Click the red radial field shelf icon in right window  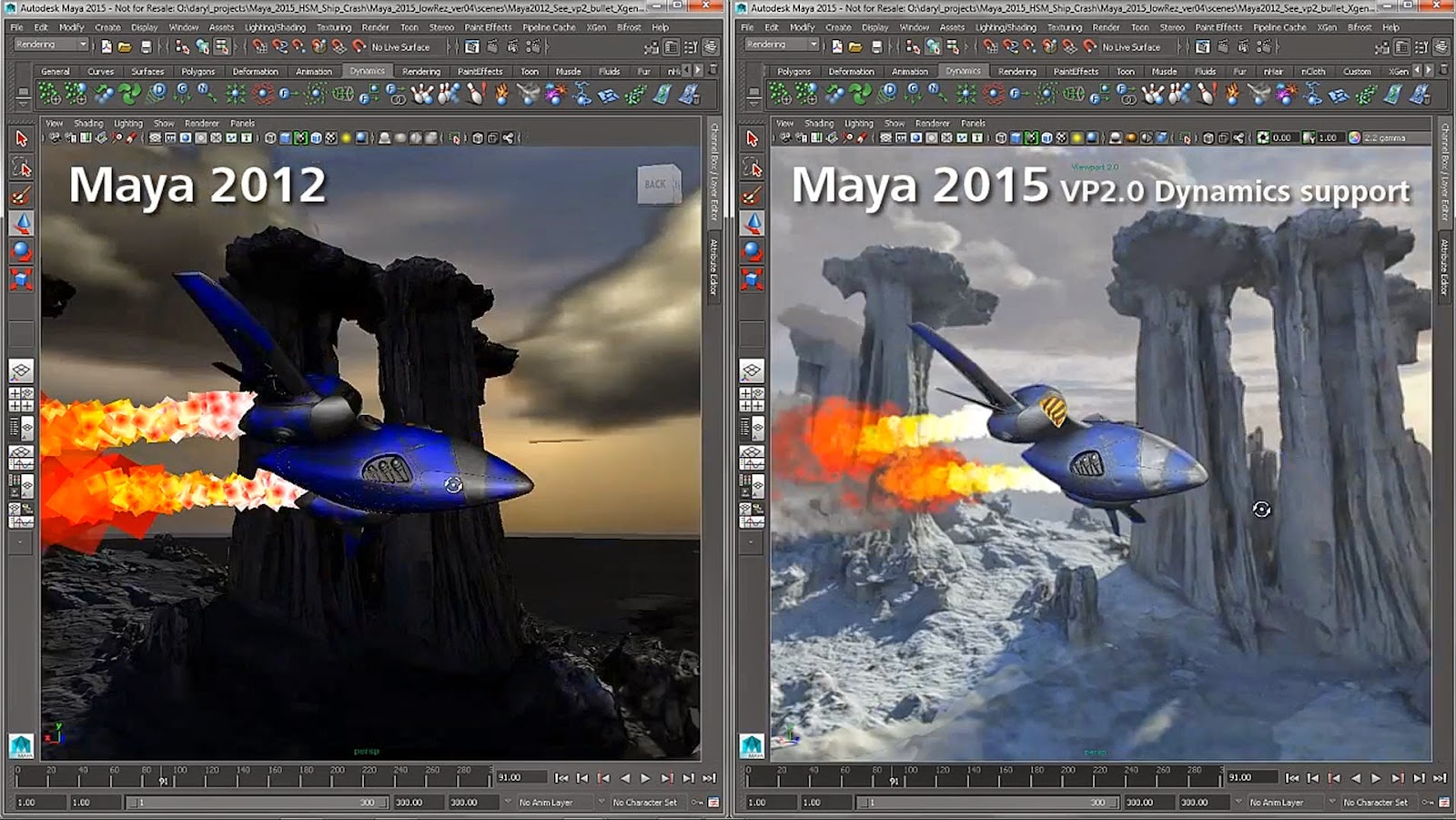point(994,93)
